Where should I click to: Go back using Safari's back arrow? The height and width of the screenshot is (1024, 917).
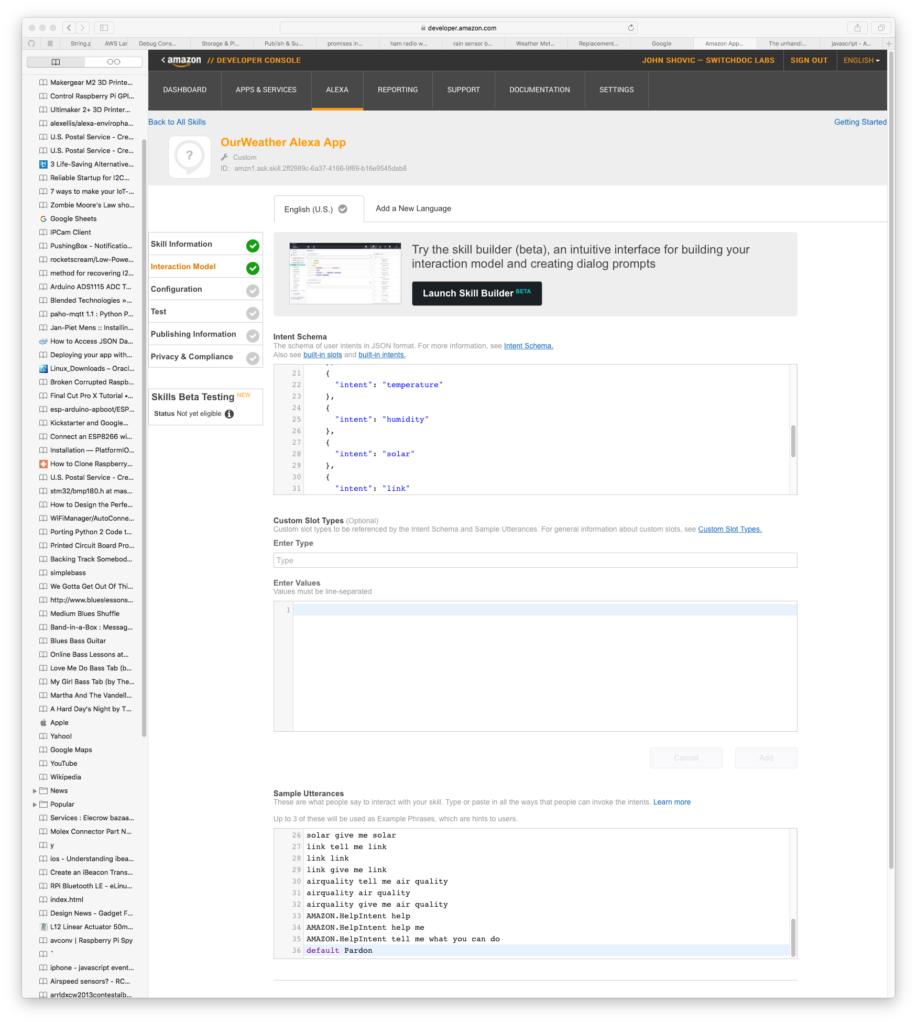pyautogui.click(x=69, y=28)
